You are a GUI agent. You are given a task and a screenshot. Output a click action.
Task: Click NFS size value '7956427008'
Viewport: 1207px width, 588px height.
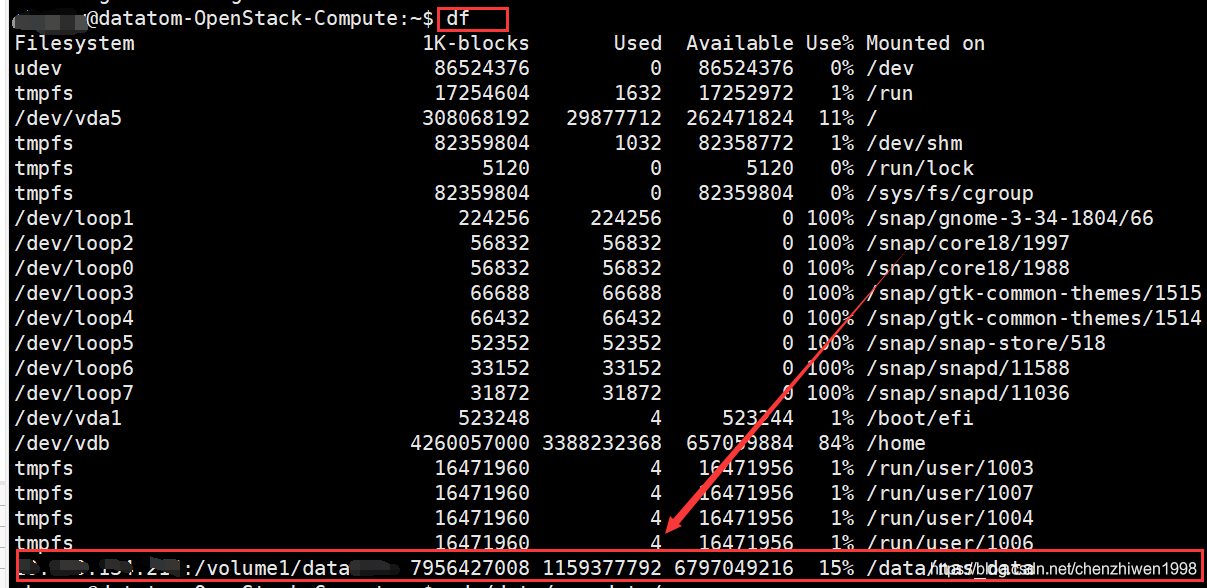470,568
